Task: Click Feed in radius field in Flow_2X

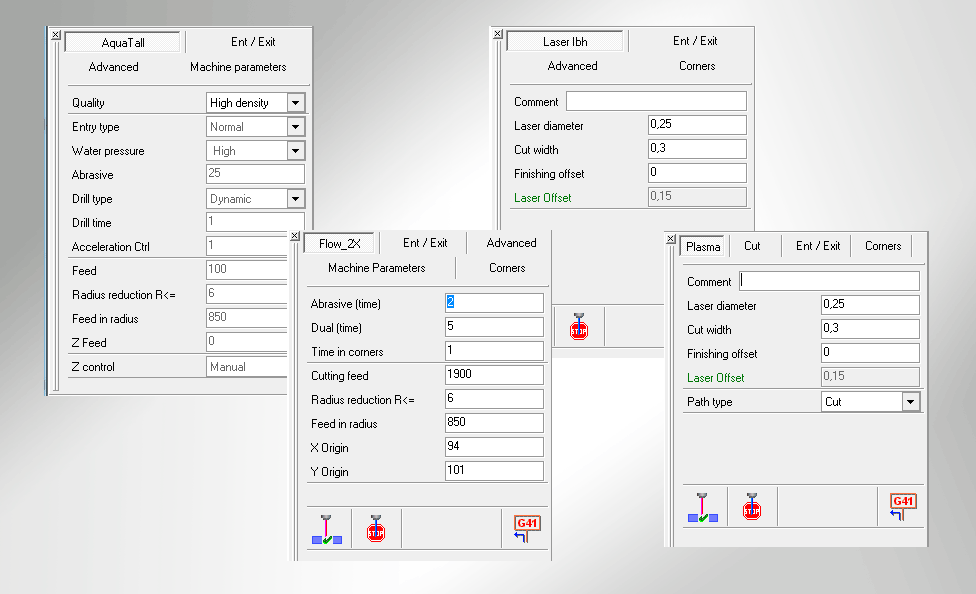Action: click(x=494, y=423)
